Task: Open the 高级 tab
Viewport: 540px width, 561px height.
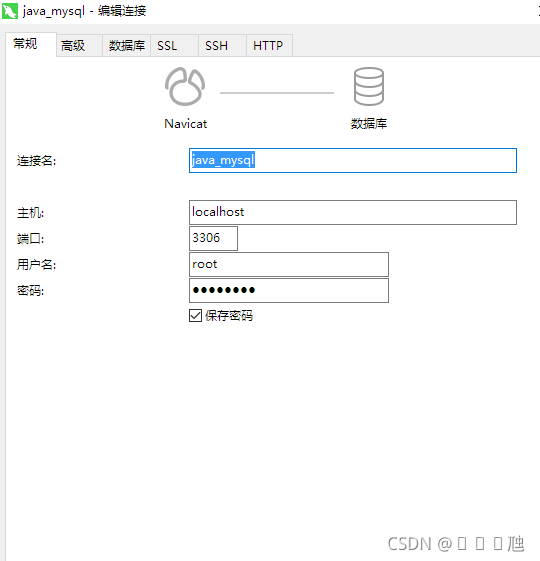Action: [79, 45]
